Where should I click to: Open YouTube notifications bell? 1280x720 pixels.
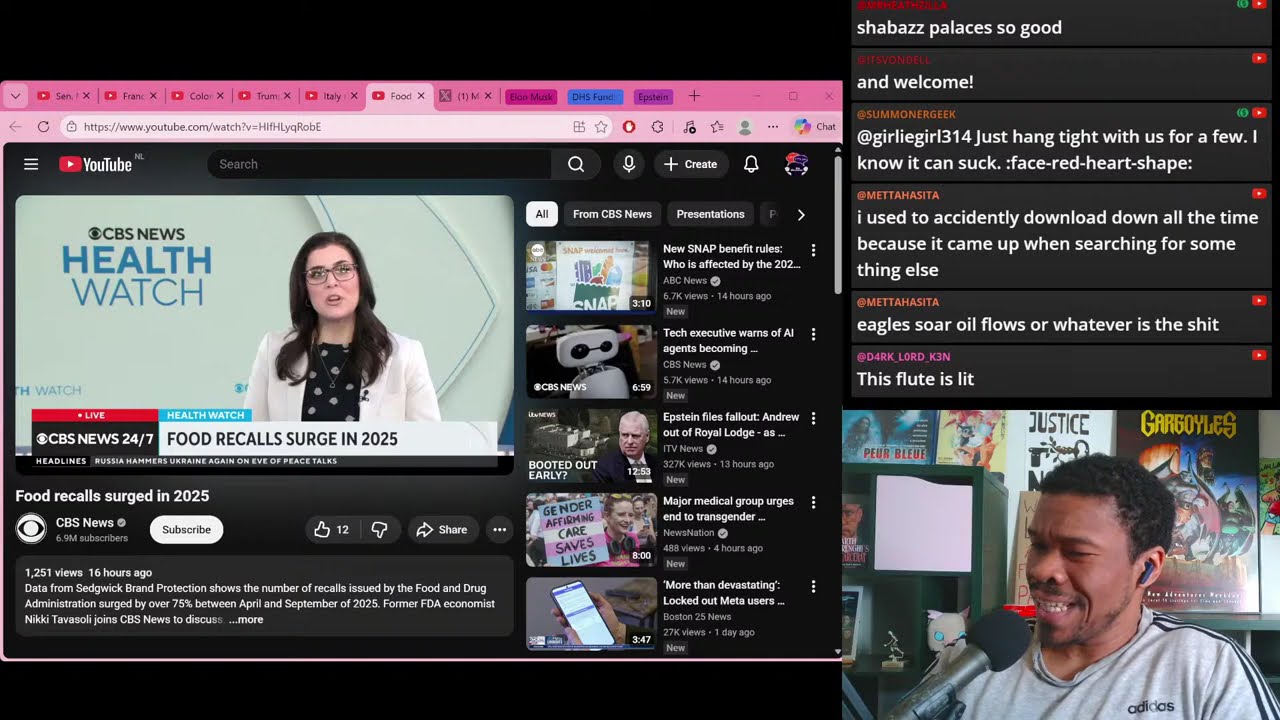[x=751, y=164]
